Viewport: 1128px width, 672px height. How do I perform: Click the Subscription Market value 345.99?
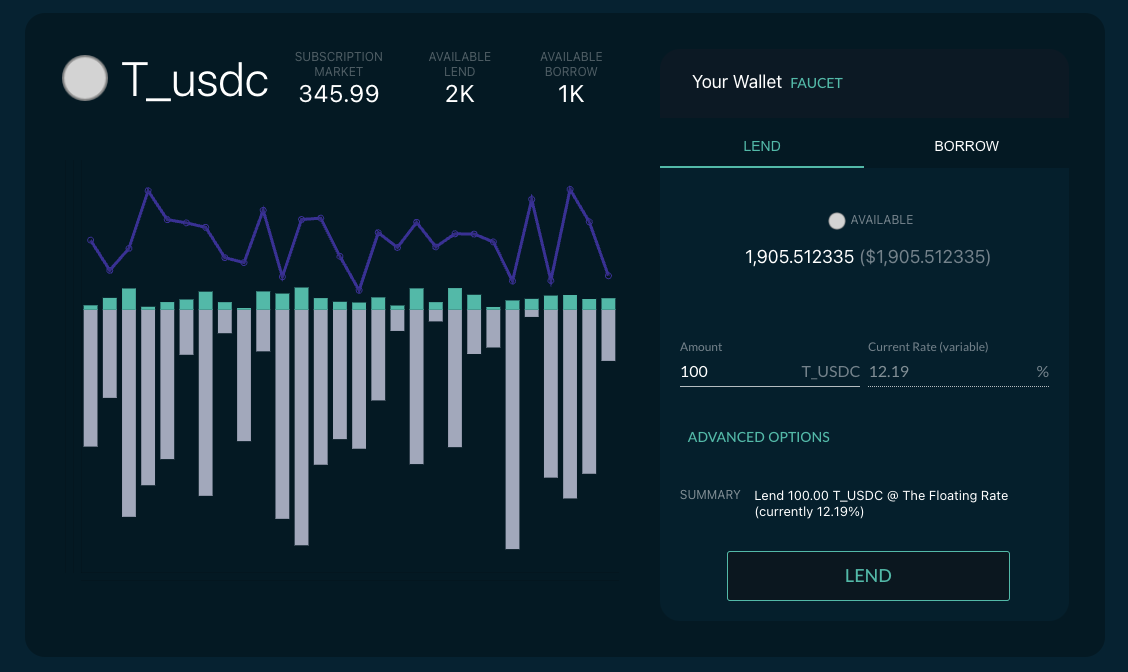339,94
